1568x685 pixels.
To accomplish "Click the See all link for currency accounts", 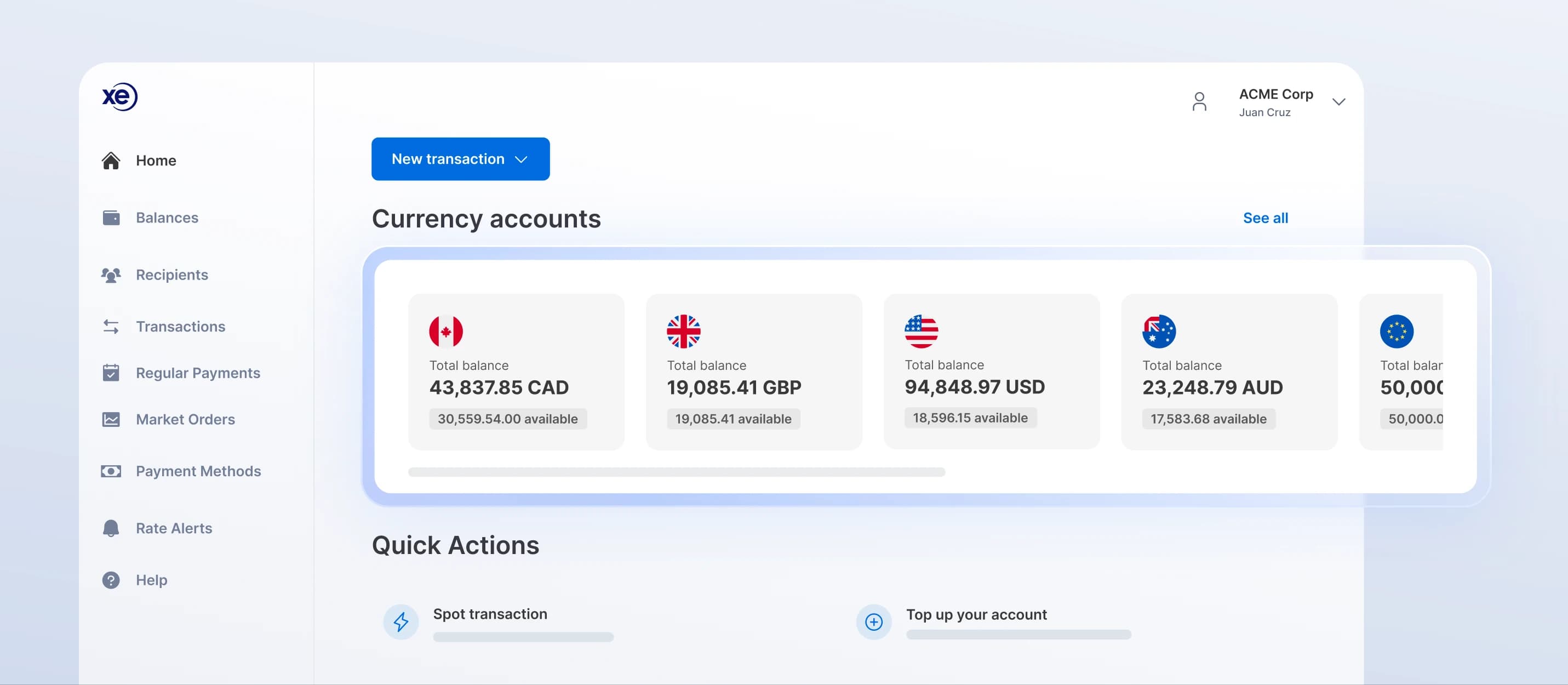I will tap(1265, 218).
